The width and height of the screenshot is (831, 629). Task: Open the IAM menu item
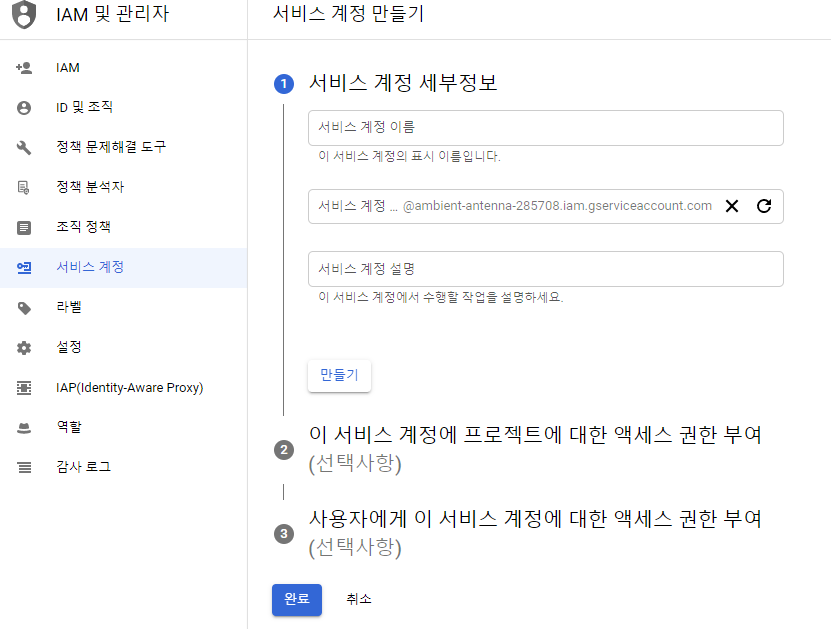click(123, 68)
